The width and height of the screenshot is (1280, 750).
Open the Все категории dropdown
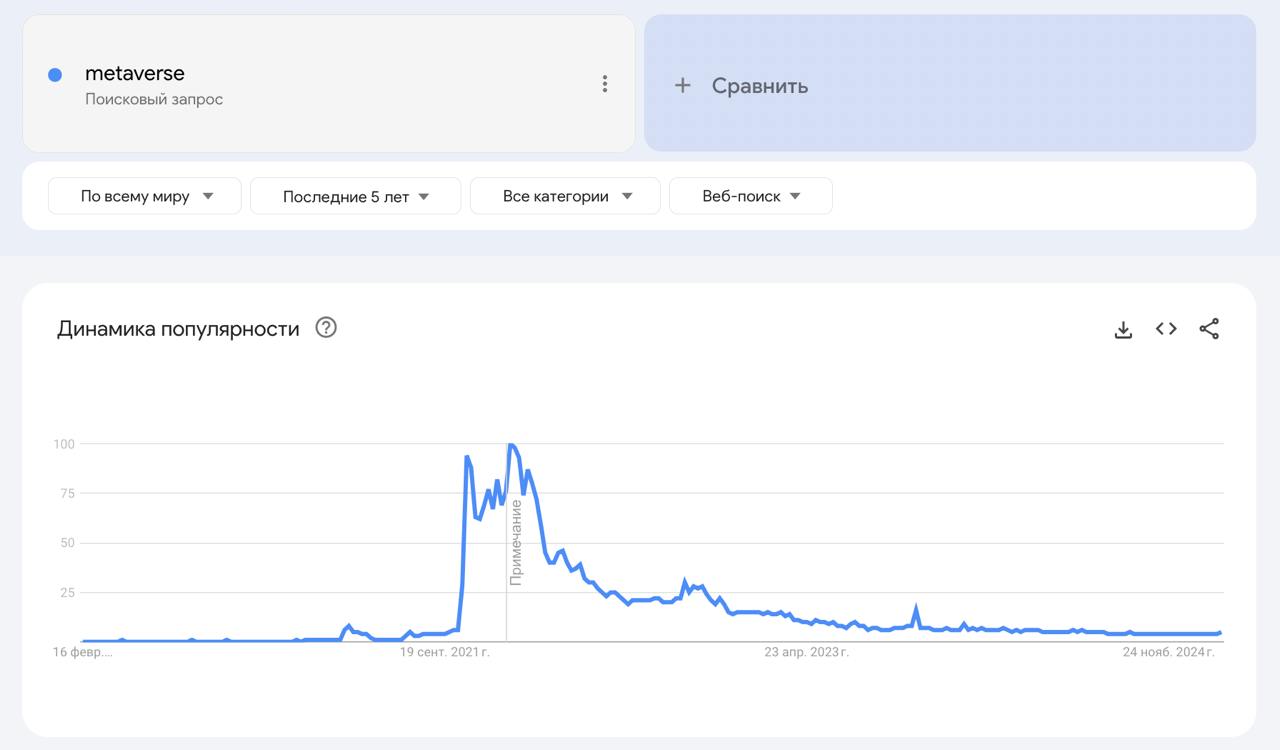click(565, 196)
